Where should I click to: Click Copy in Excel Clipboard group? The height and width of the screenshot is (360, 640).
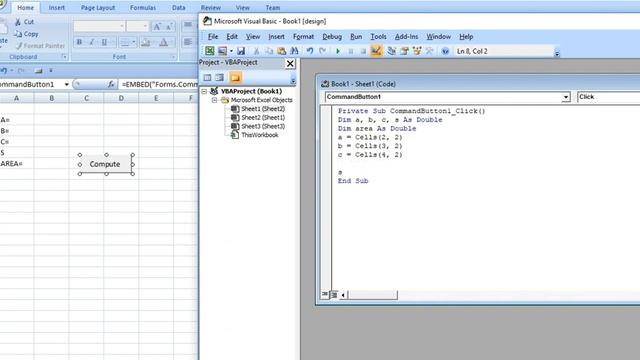[x=27, y=34]
